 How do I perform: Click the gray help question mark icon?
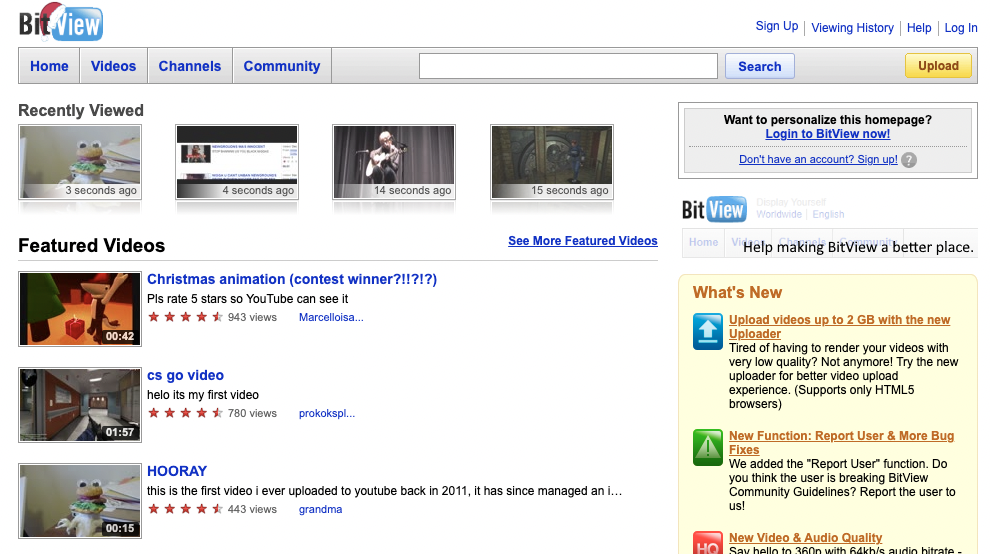coord(908,160)
